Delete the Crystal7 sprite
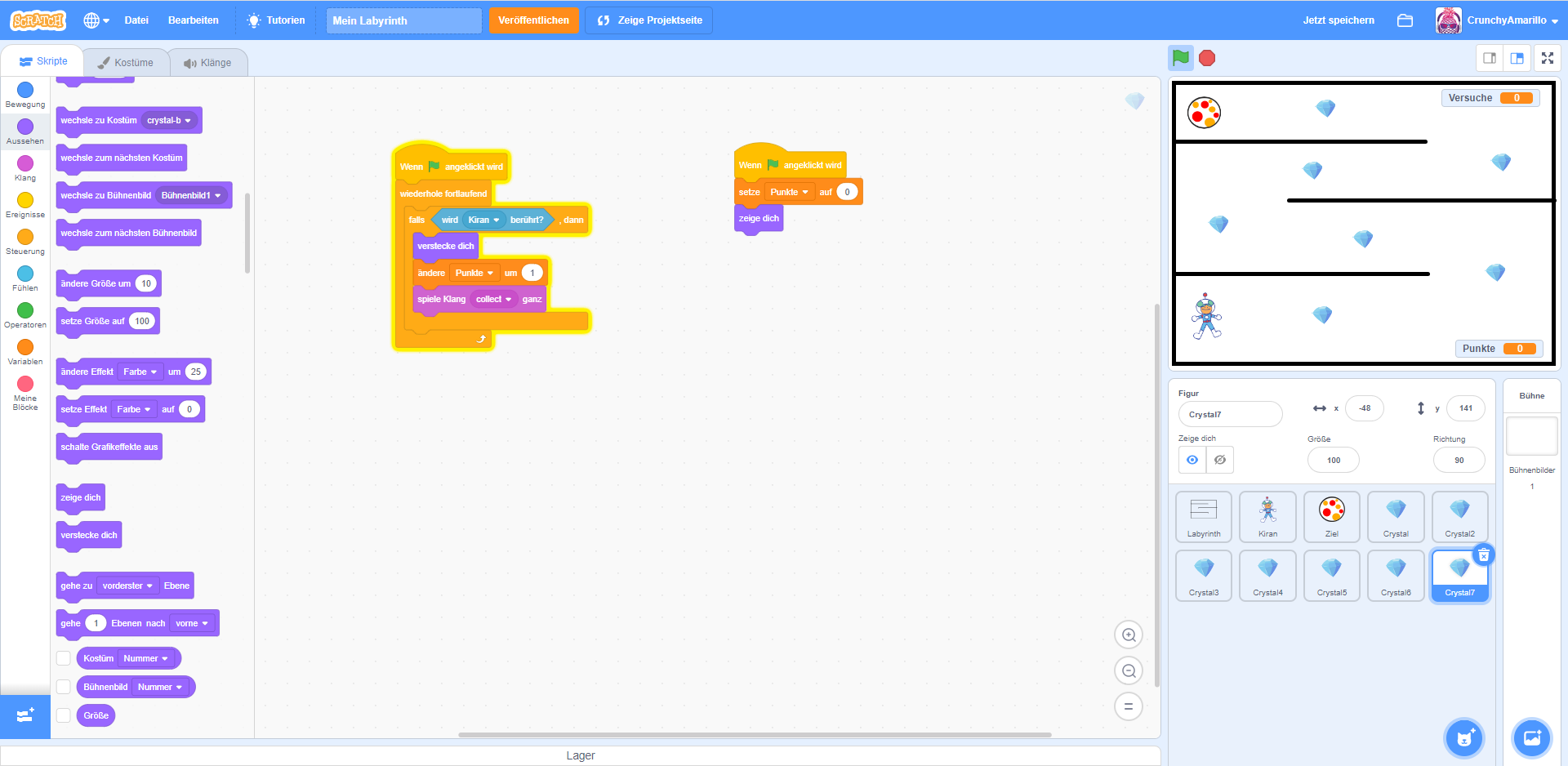Viewport: 1568px width, 766px height. coord(1484,555)
